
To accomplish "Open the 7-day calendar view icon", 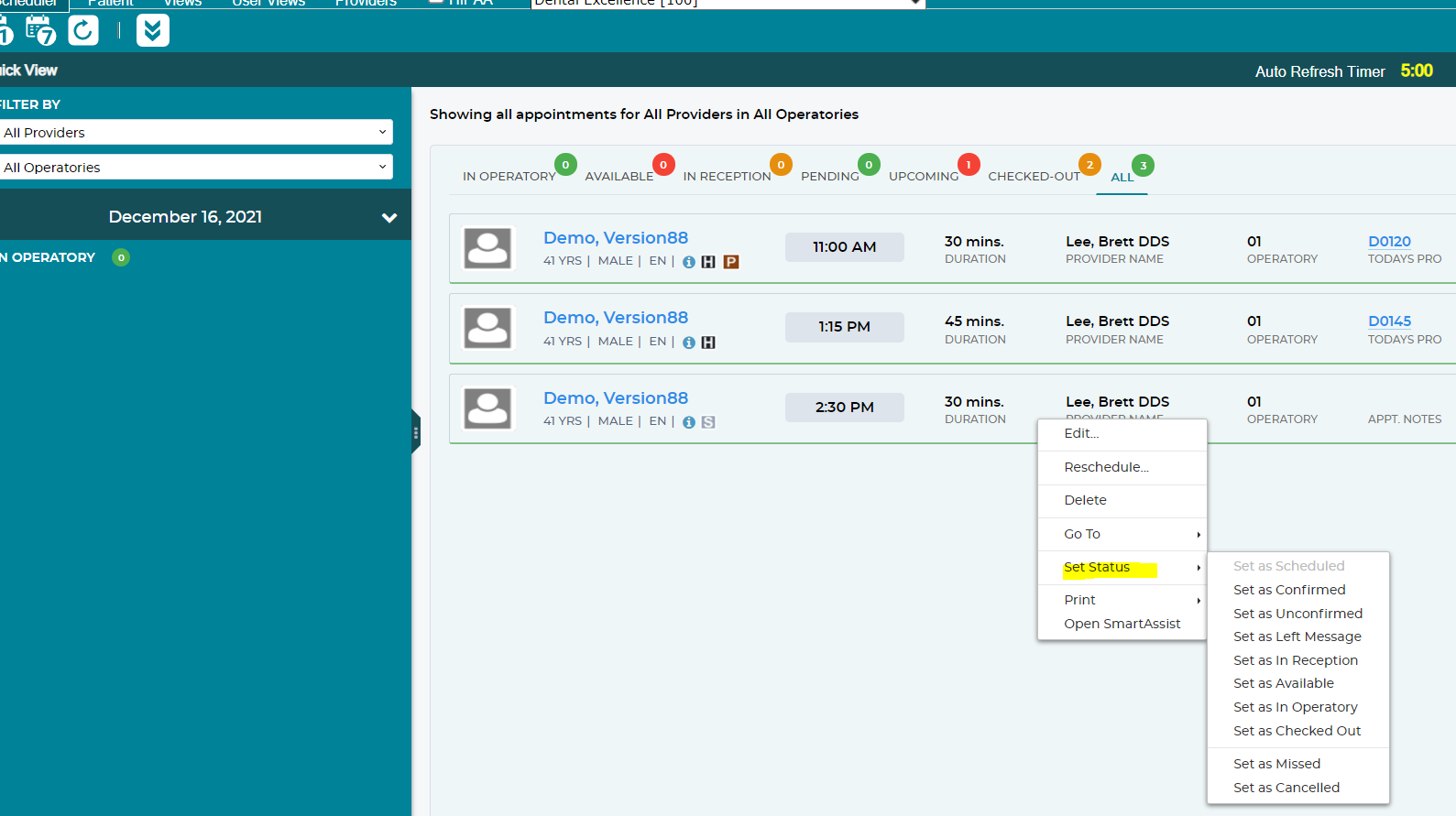I will click(40, 30).
